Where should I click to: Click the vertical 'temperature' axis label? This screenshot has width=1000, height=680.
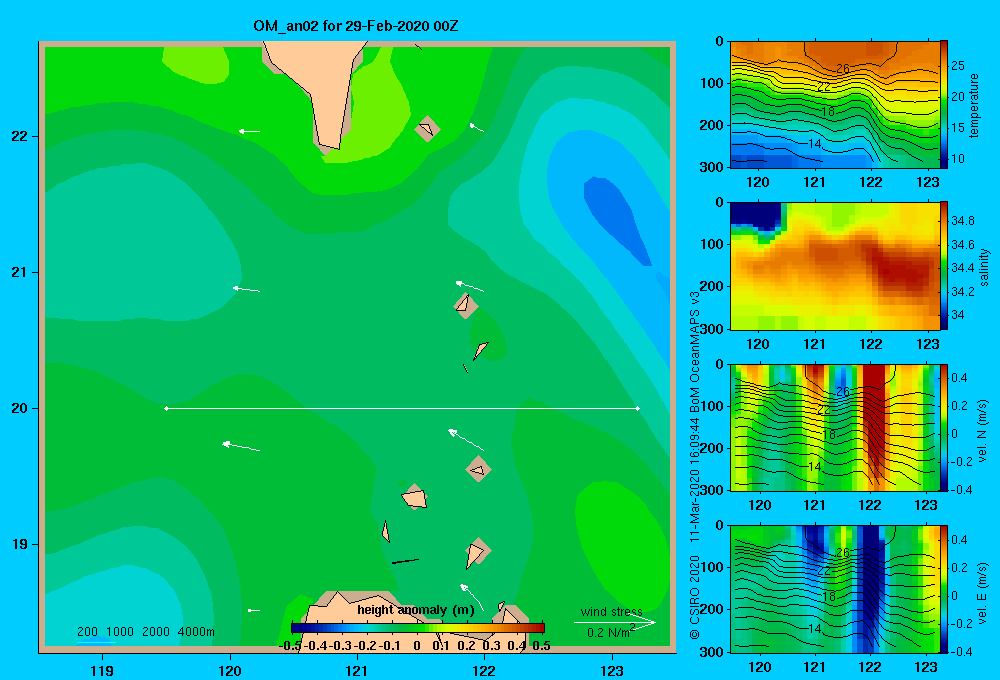(x=973, y=105)
